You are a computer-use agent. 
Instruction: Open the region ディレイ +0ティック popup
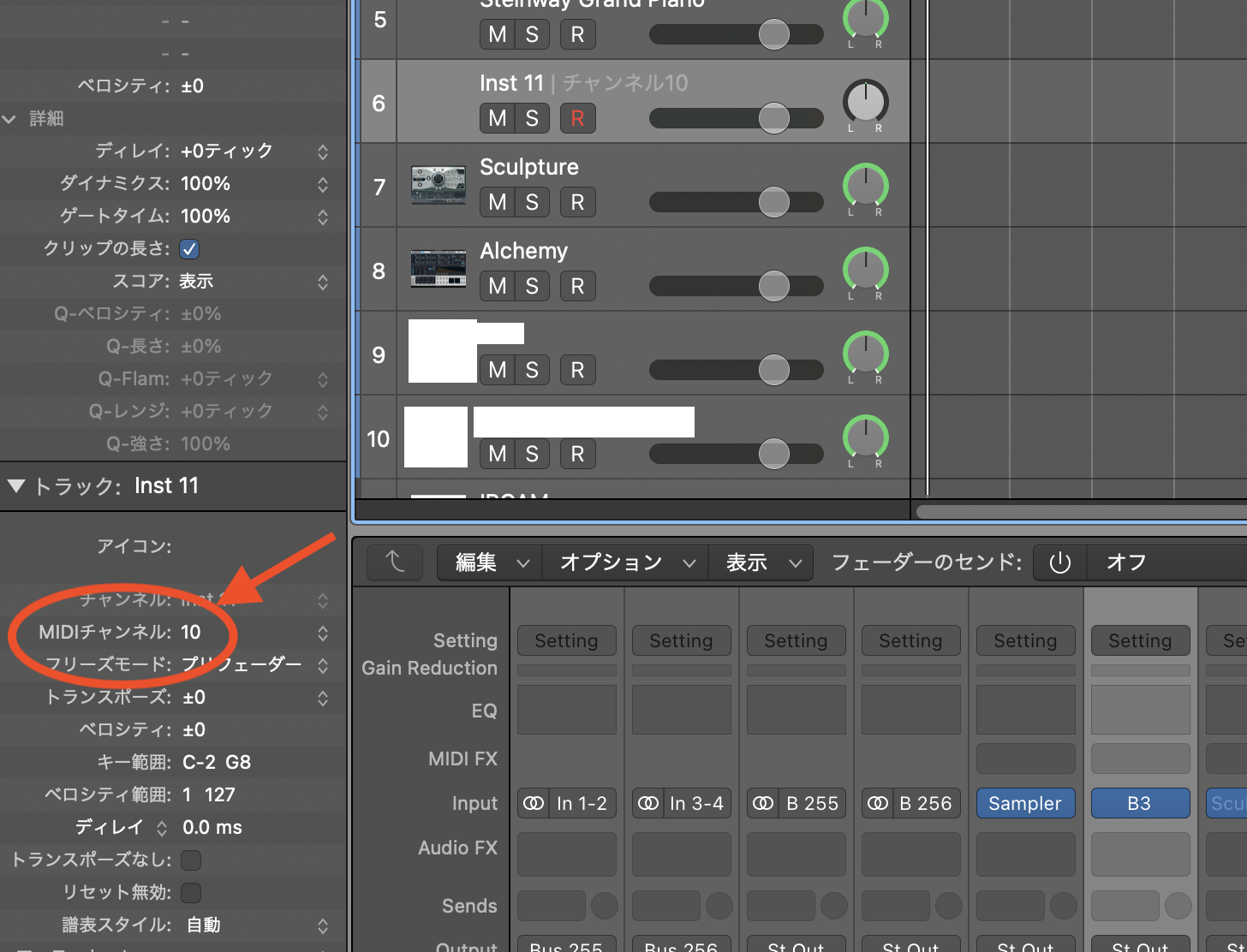[x=323, y=152]
